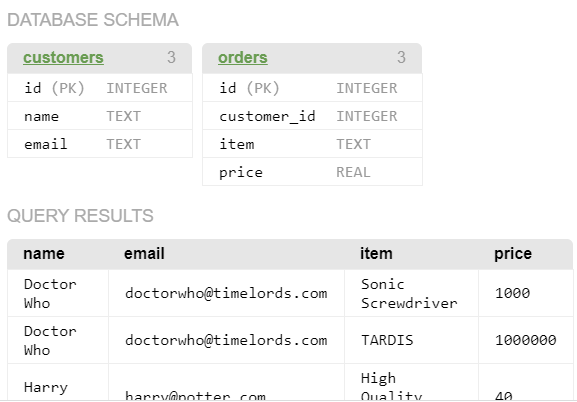Image resolution: width=577 pixels, height=402 pixels.
Task: Select the customers name column row
Action: (x=100, y=116)
